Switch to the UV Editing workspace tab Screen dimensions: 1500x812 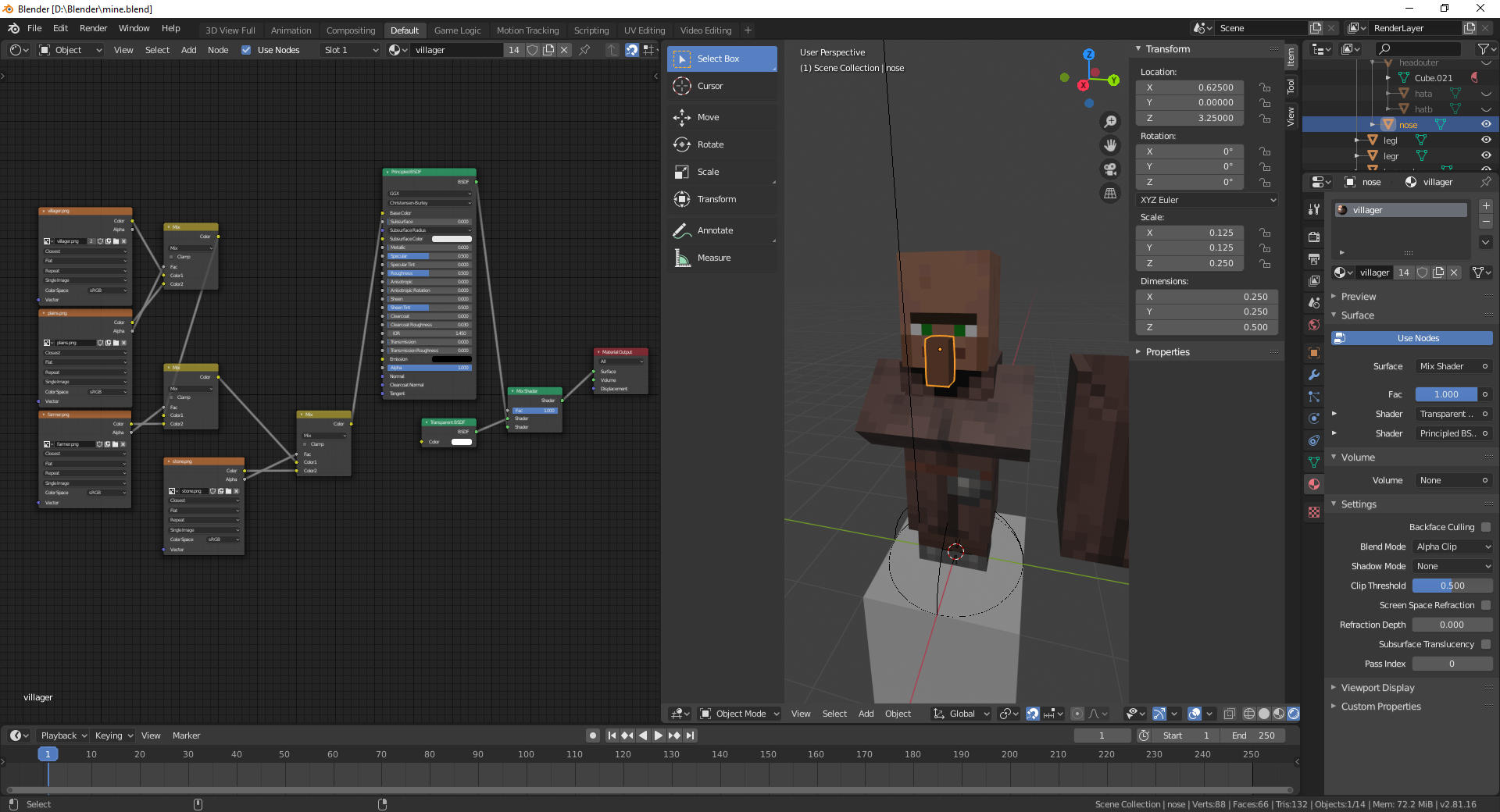[645, 30]
